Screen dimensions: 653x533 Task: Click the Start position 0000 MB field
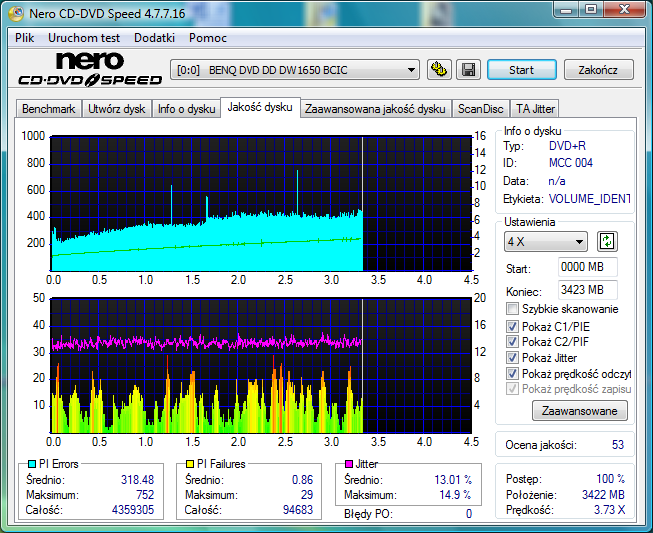(588, 267)
